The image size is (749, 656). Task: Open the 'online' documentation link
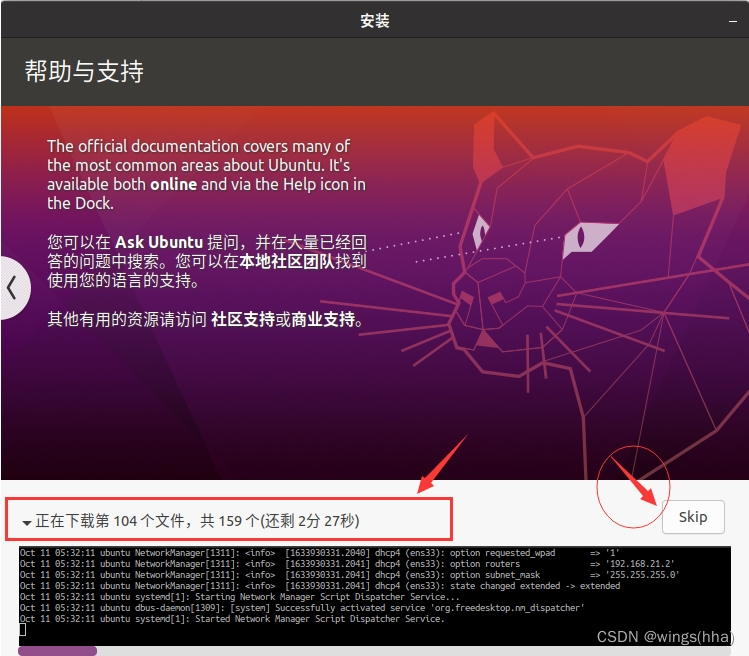click(x=173, y=184)
